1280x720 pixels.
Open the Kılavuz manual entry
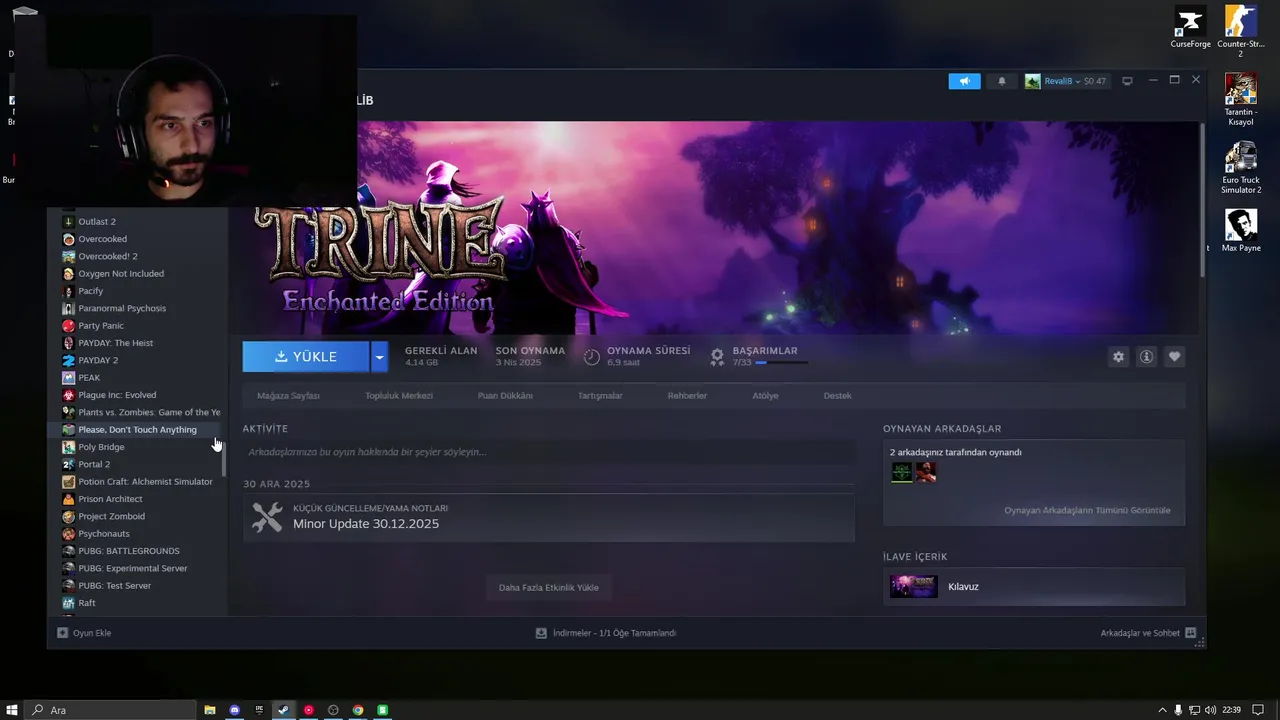click(x=1034, y=587)
